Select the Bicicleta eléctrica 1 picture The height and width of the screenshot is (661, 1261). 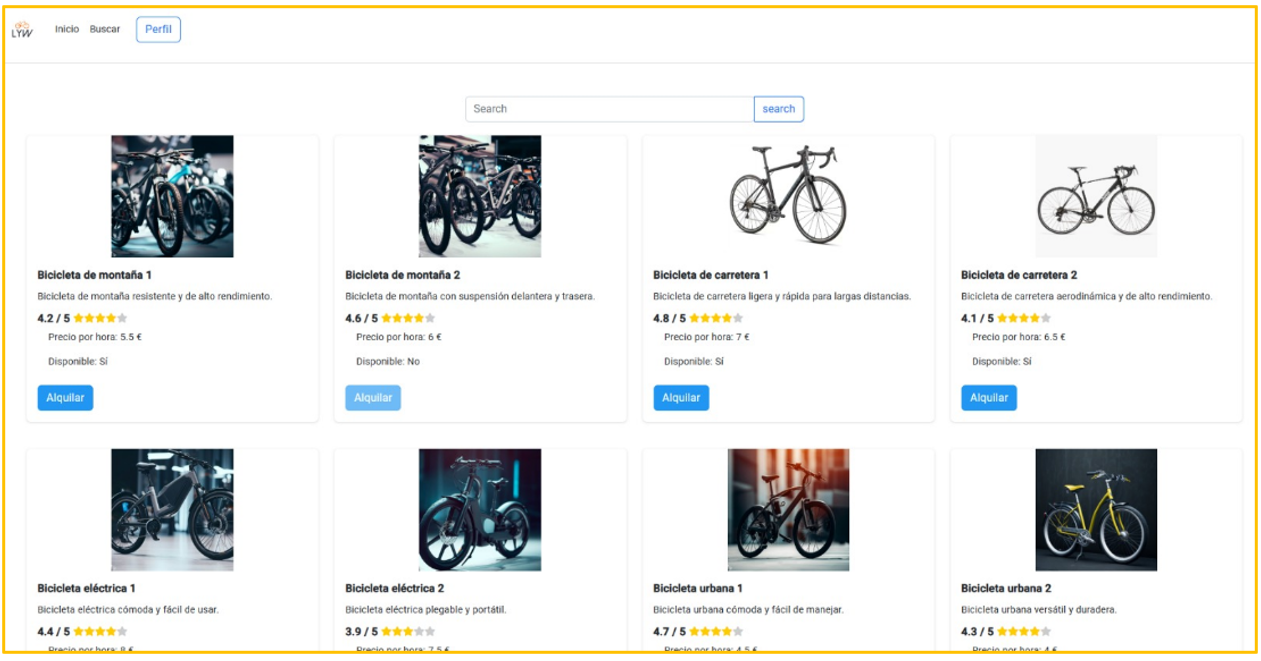tap(172, 510)
